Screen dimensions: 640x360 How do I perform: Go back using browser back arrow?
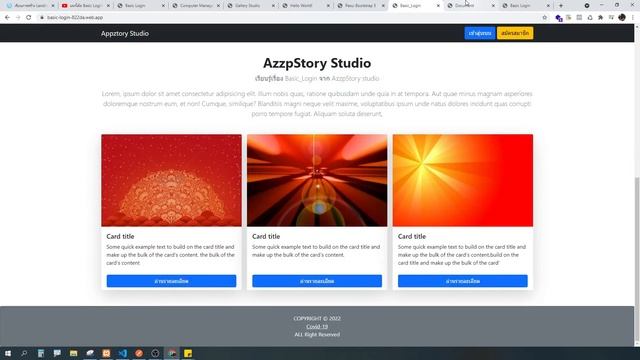point(7,18)
